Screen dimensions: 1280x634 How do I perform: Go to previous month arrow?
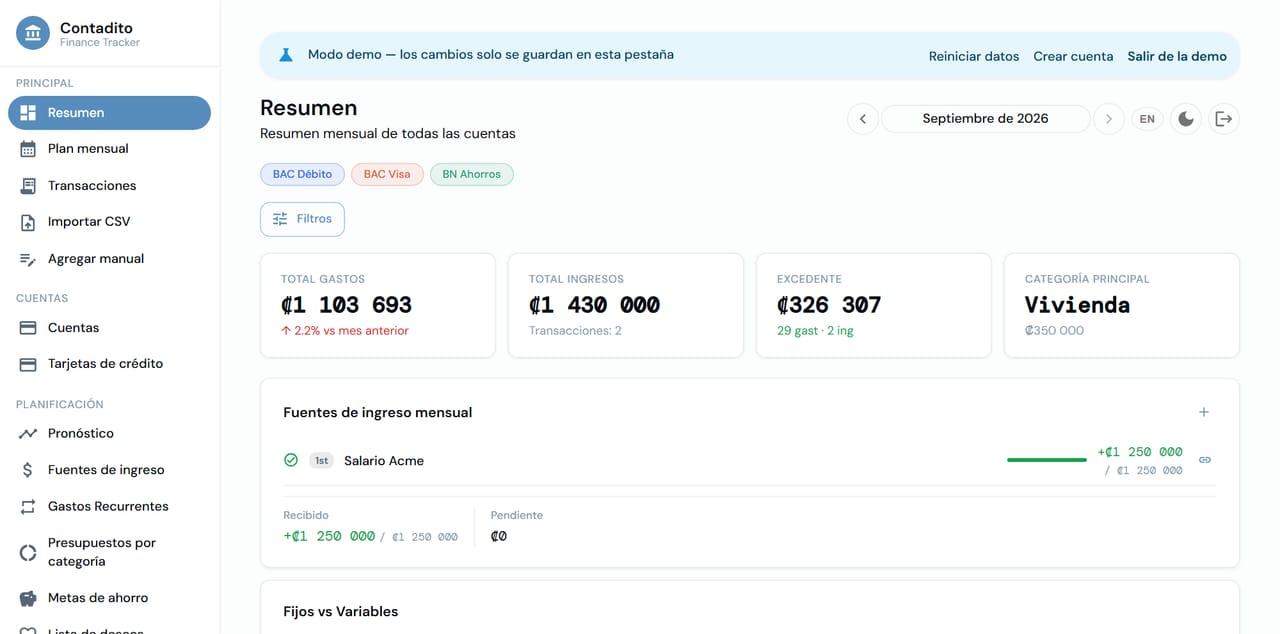coord(863,119)
